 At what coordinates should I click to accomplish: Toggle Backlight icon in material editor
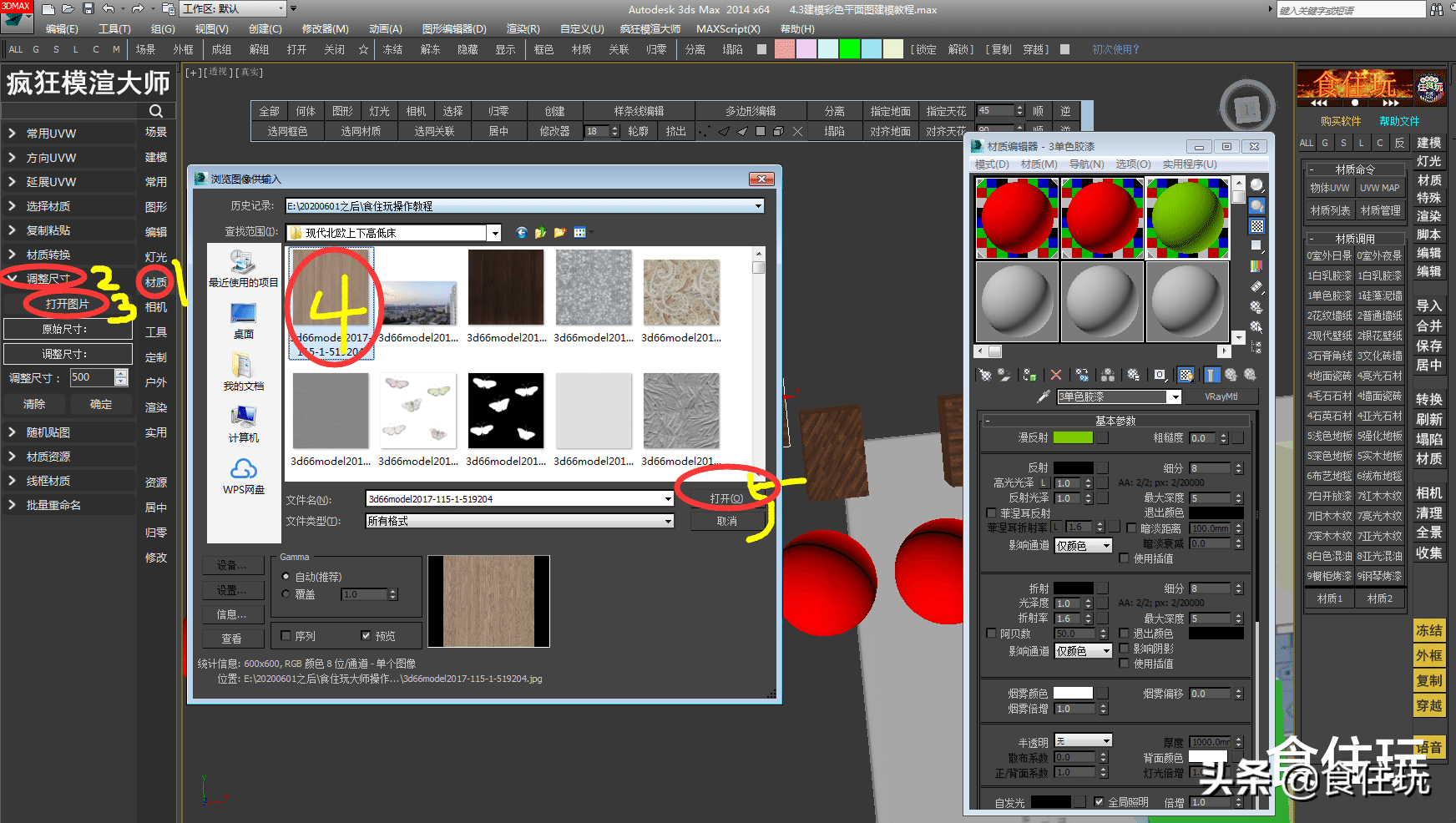(1256, 205)
